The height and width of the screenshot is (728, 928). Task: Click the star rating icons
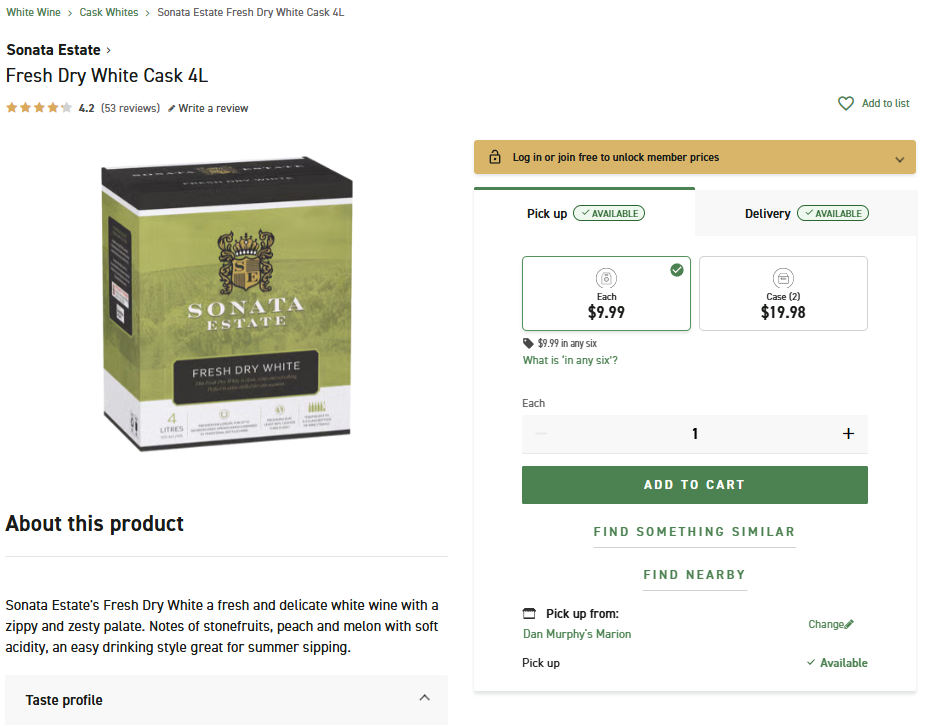(x=39, y=108)
